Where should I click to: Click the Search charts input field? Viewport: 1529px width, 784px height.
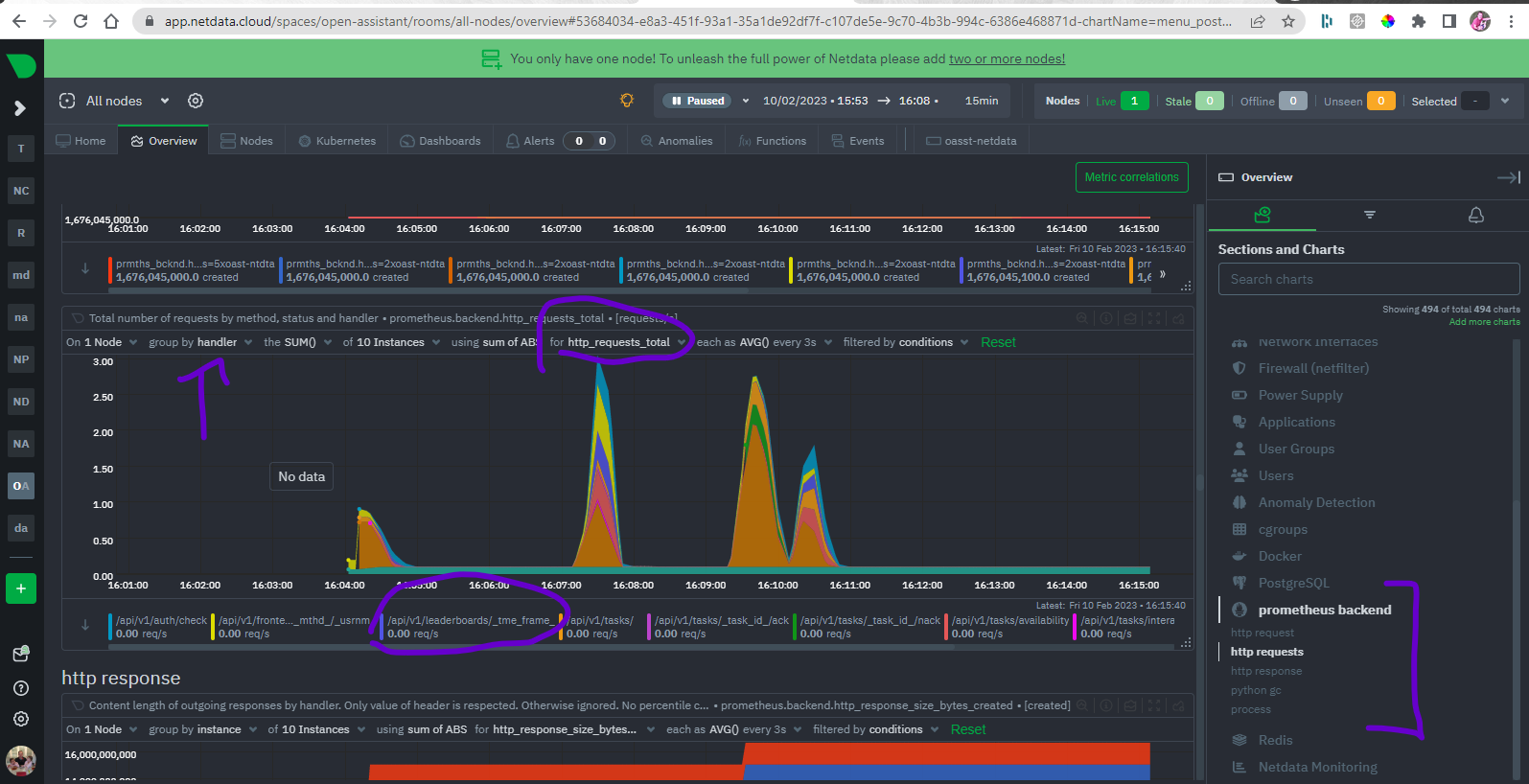point(1369,279)
